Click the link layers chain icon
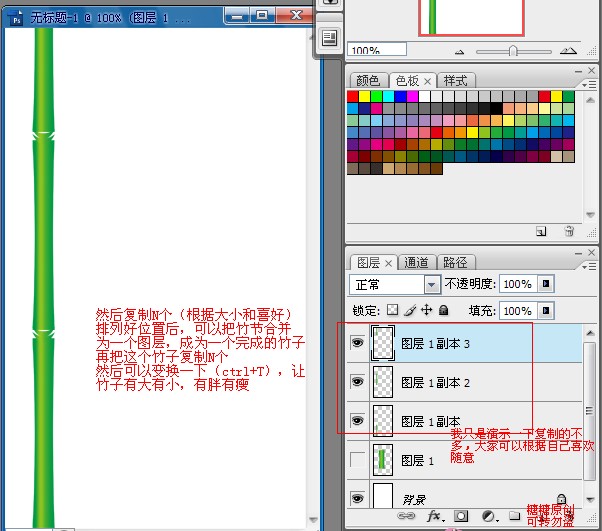602x531 pixels. click(406, 516)
